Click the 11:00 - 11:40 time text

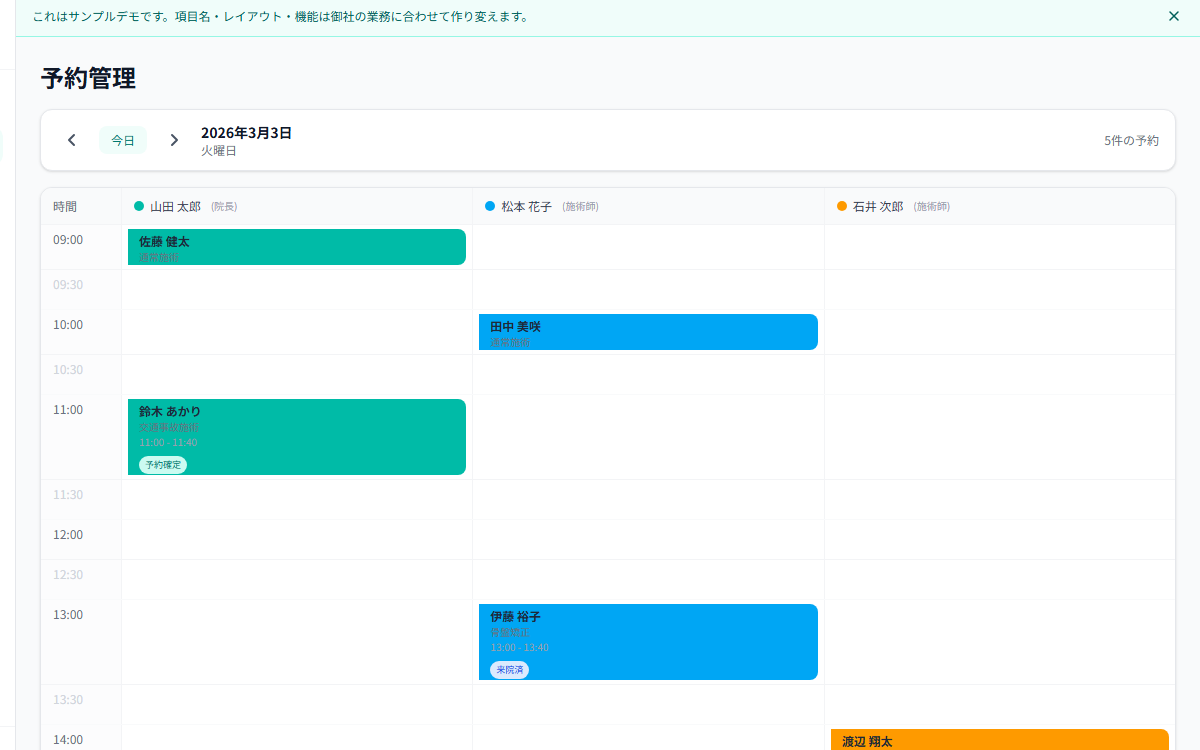(168, 442)
